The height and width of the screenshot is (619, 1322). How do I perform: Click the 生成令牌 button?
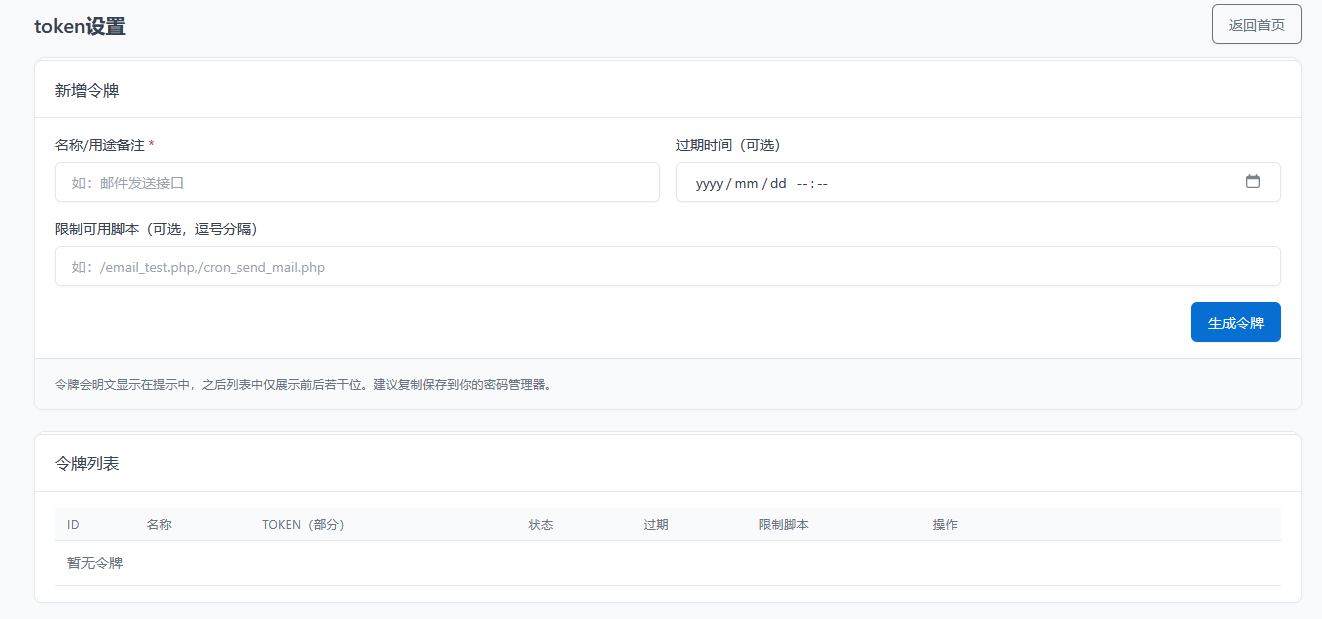[x=1235, y=322]
